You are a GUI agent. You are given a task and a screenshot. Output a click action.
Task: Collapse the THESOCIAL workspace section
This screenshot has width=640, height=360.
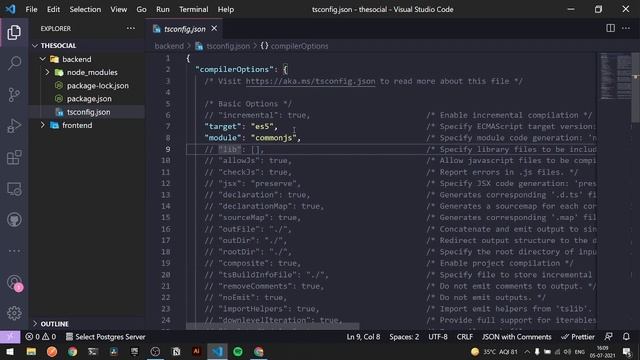point(87,45)
